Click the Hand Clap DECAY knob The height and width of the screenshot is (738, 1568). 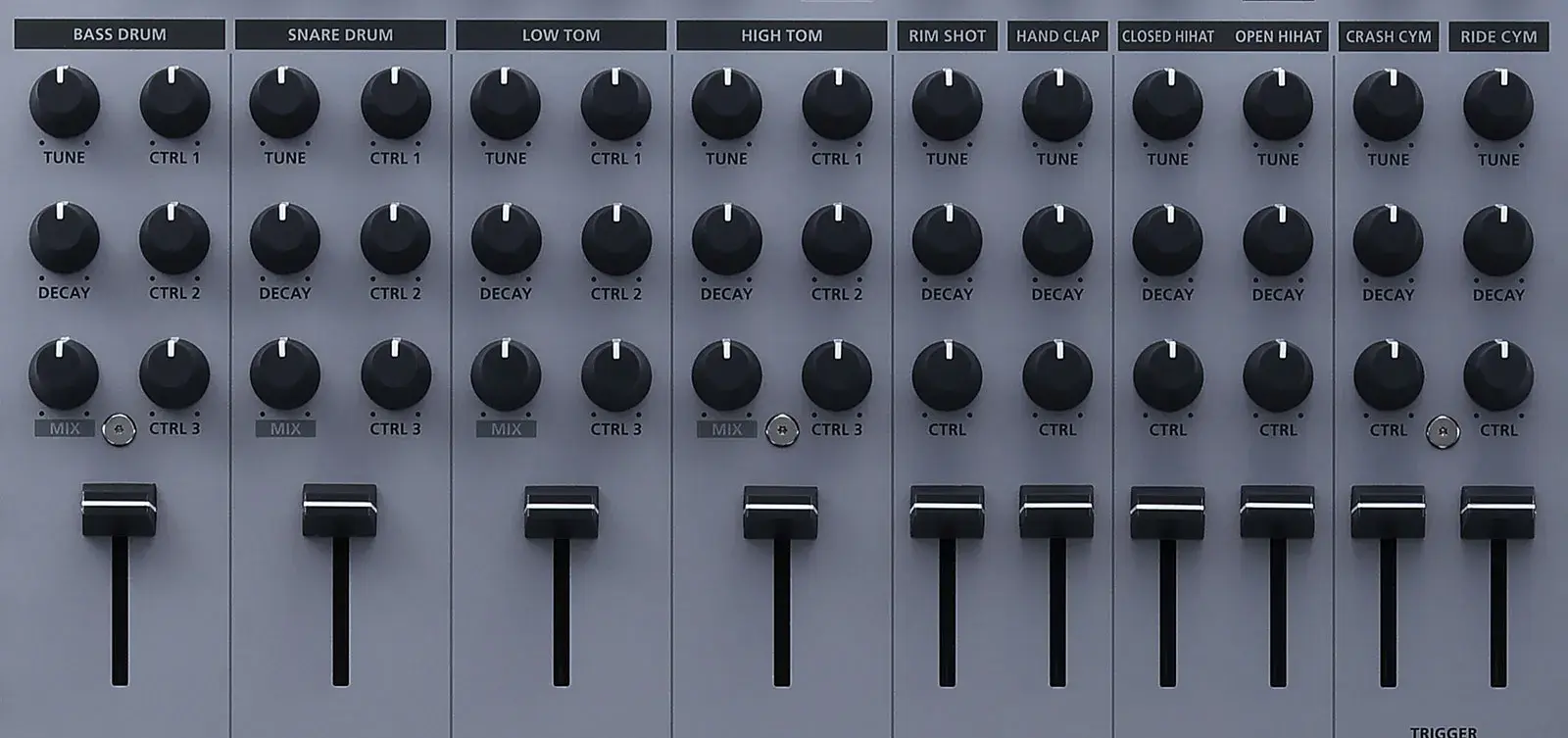1057,241
